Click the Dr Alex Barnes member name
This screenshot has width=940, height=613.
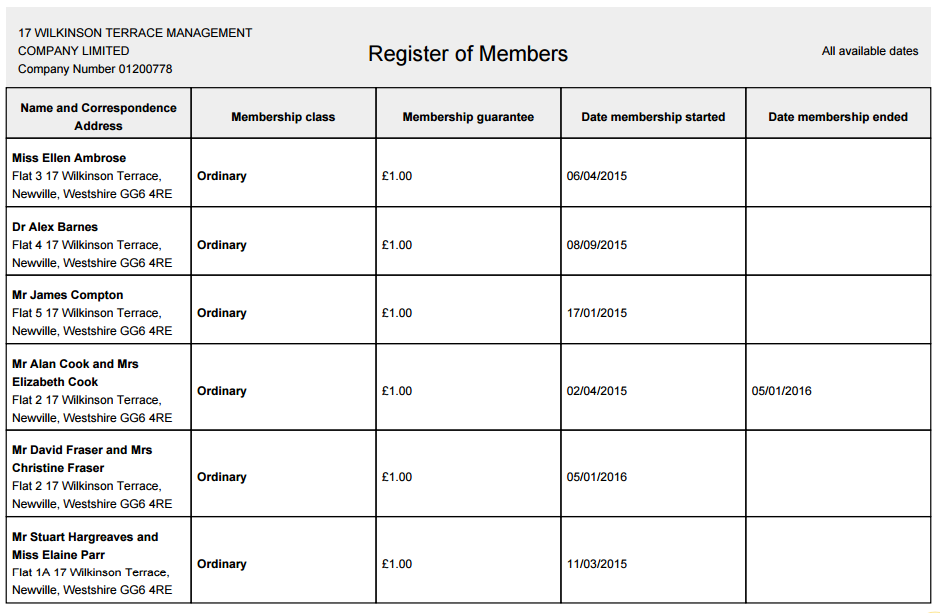point(55,227)
